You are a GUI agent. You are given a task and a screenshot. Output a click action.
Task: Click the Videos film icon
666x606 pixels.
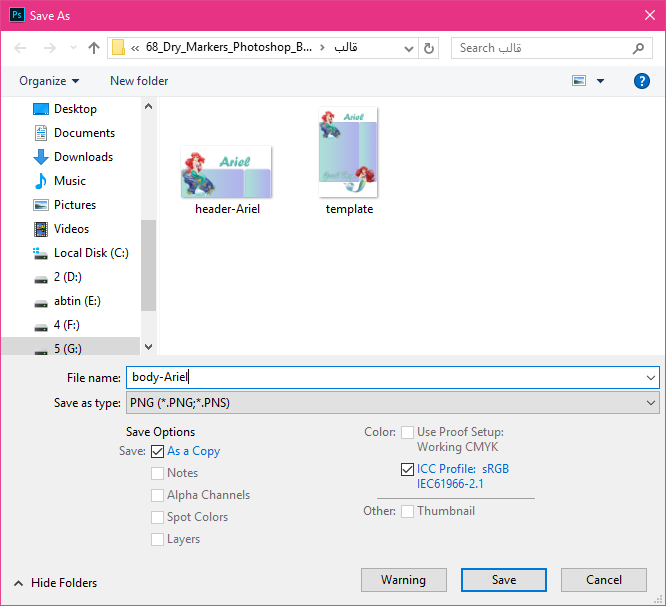coord(41,229)
